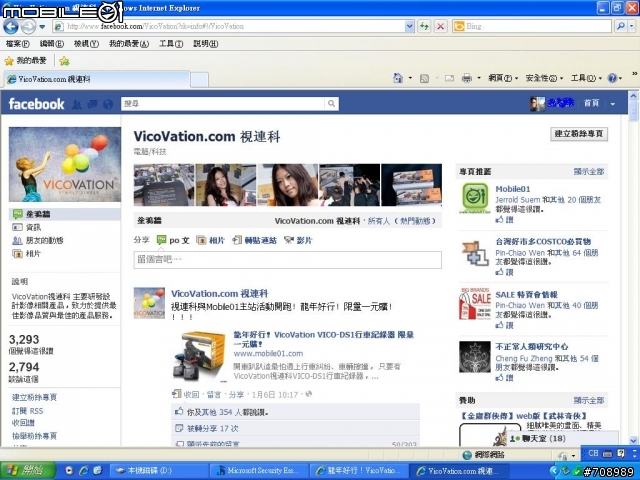This screenshot has width=640, height=480.
Task: Click the add-to-favorites-bar star icon
Action: pos(64,61)
